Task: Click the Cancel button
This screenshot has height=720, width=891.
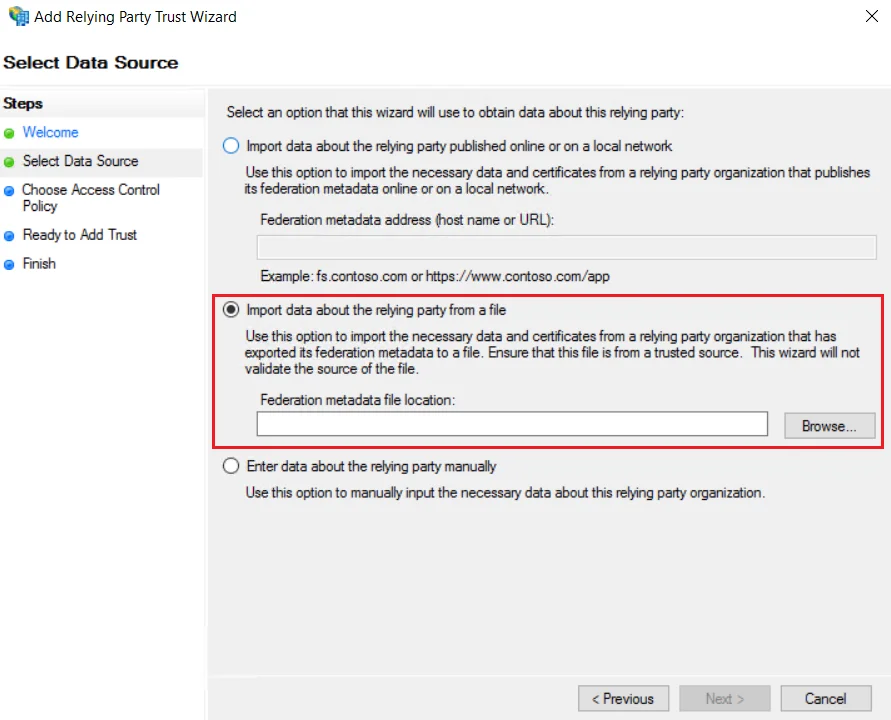Action: pos(825,698)
